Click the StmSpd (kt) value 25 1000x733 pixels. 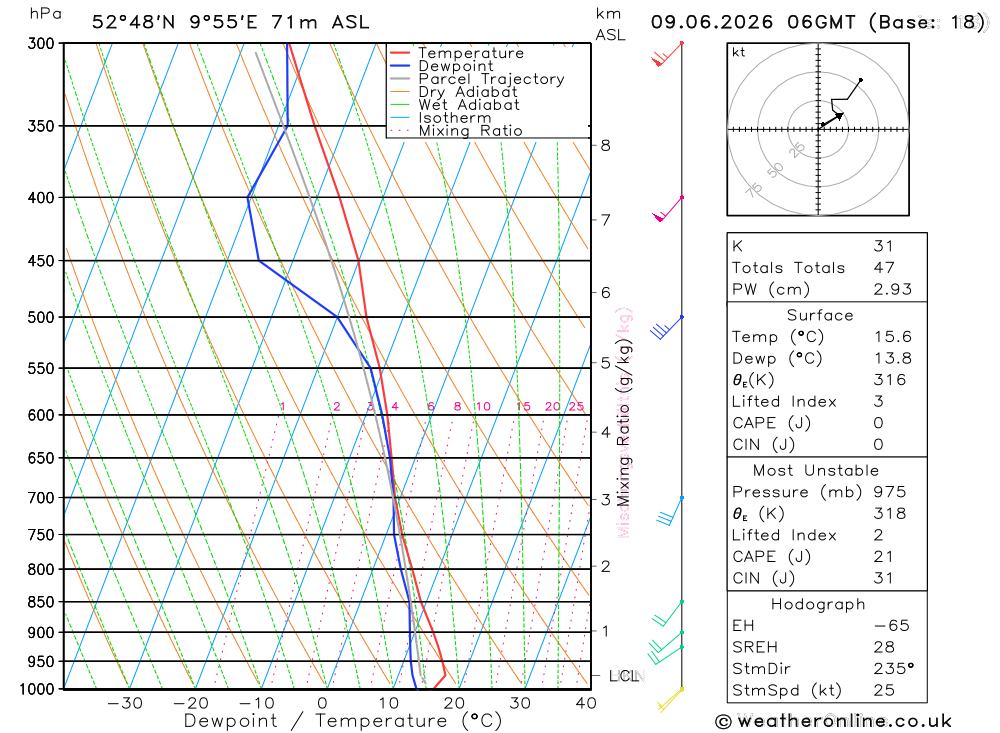click(x=884, y=691)
